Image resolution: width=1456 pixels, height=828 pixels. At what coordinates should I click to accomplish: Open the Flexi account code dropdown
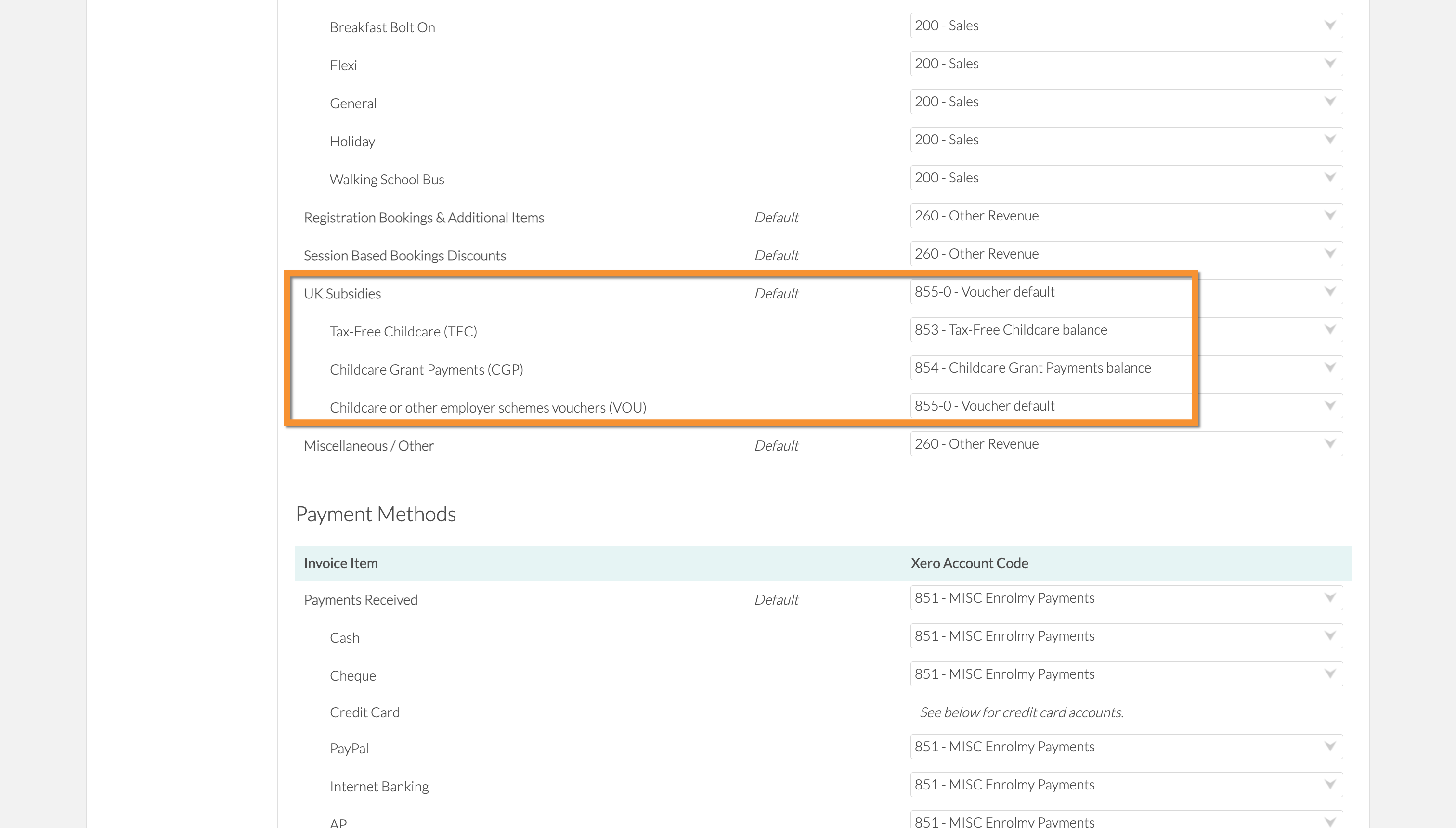(x=1126, y=64)
